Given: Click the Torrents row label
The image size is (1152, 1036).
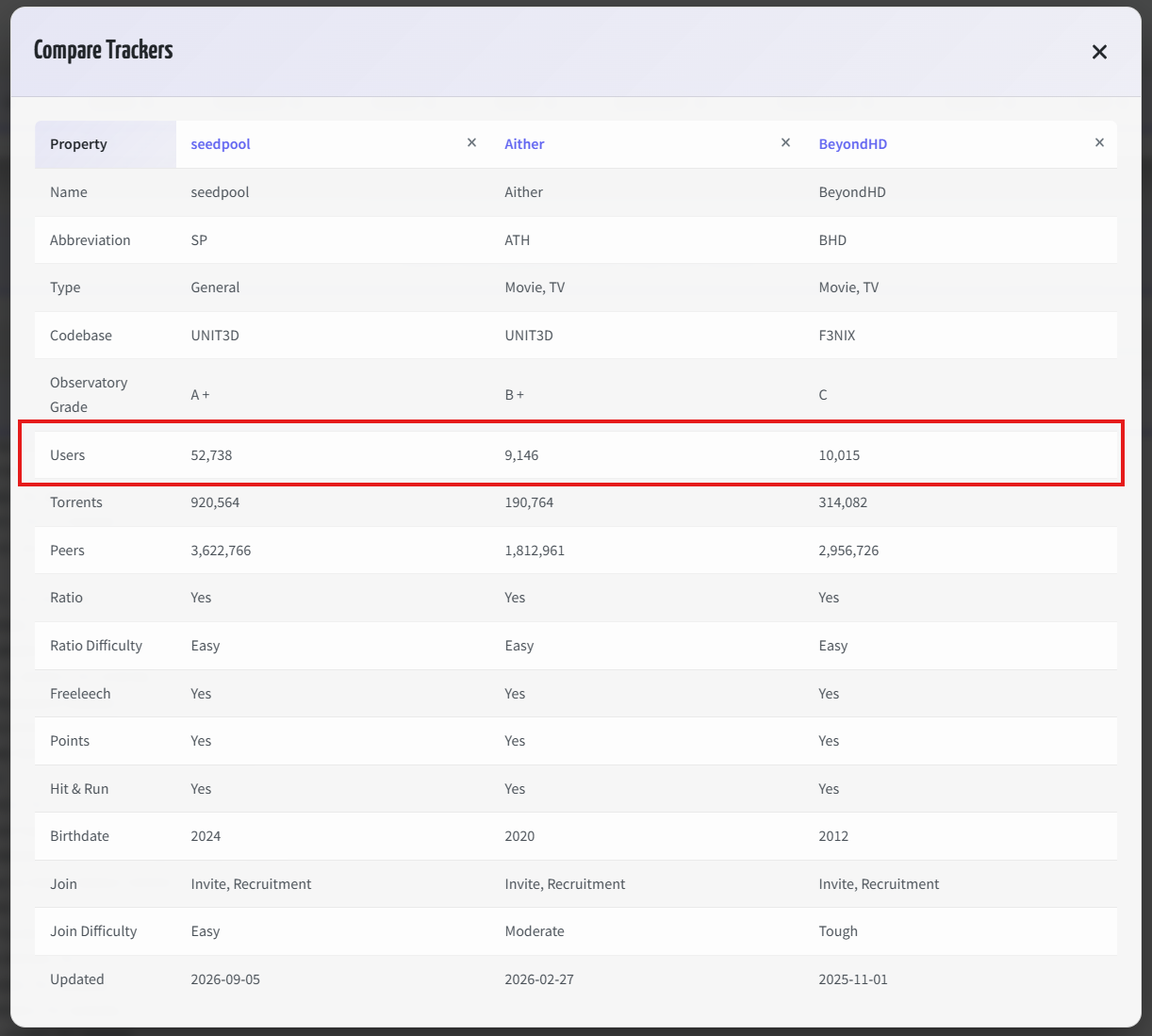Looking at the screenshot, I should click(76, 502).
